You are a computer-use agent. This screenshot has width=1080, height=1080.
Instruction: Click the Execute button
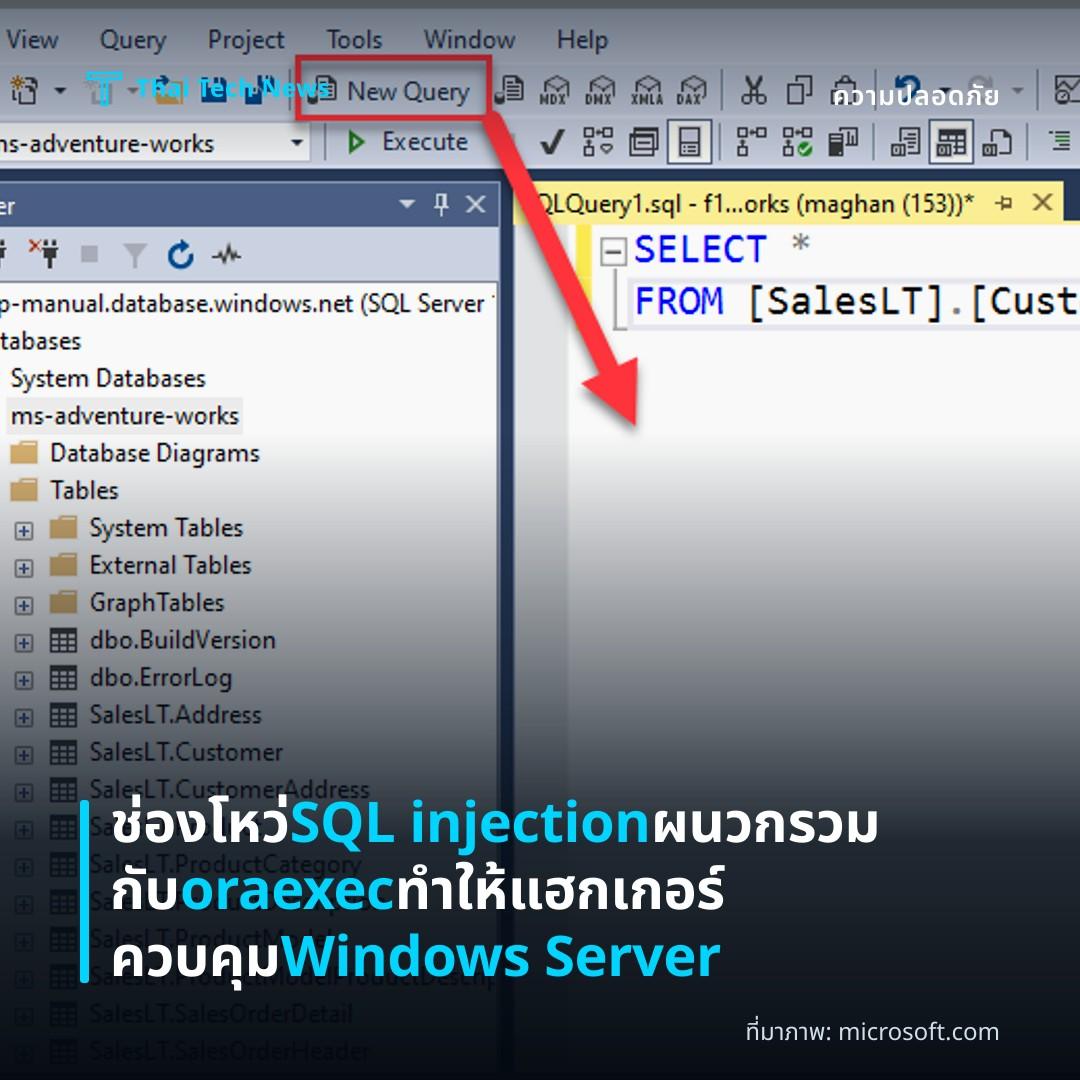[x=408, y=142]
